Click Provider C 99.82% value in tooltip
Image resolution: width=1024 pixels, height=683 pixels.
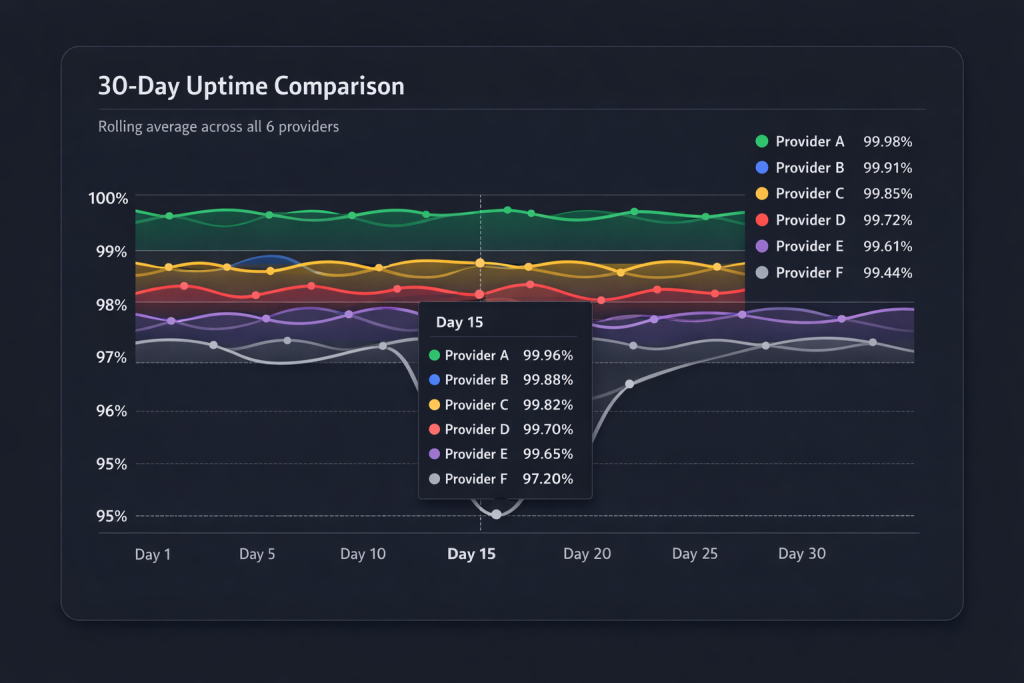(548, 405)
